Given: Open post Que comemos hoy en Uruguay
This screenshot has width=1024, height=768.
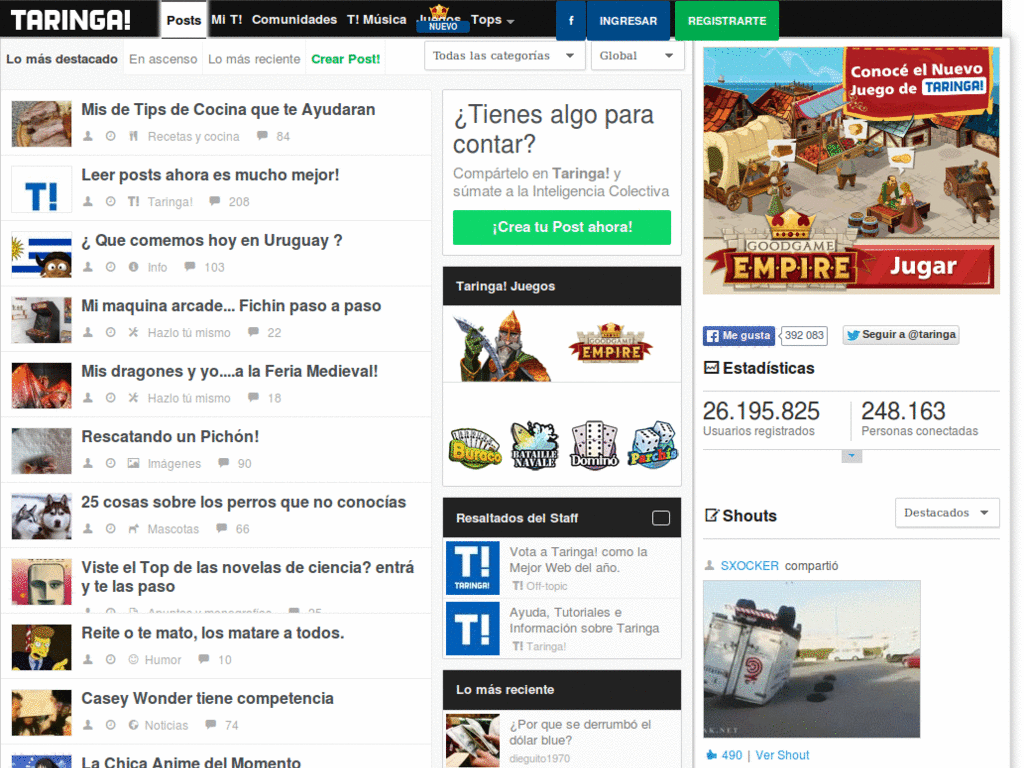Looking at the screenshot, I should tap(212, 240).
